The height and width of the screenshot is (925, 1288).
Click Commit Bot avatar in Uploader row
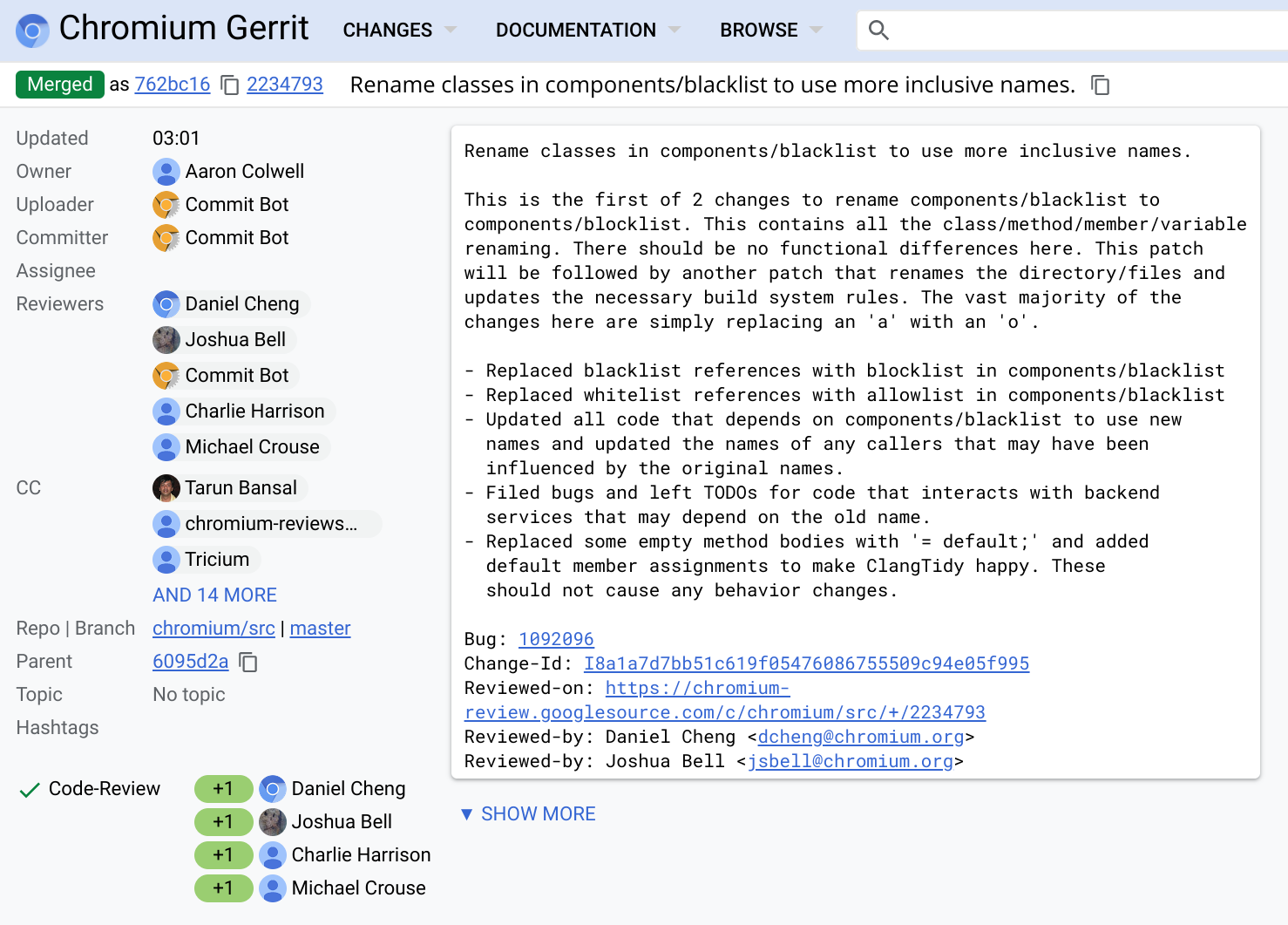tap(166, 205)
